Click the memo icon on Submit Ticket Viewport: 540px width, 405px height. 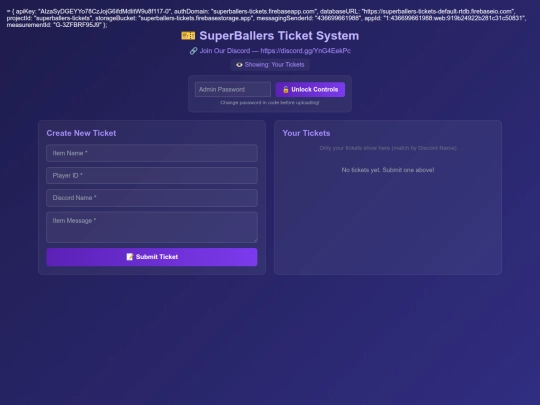[x=129, y=257]
